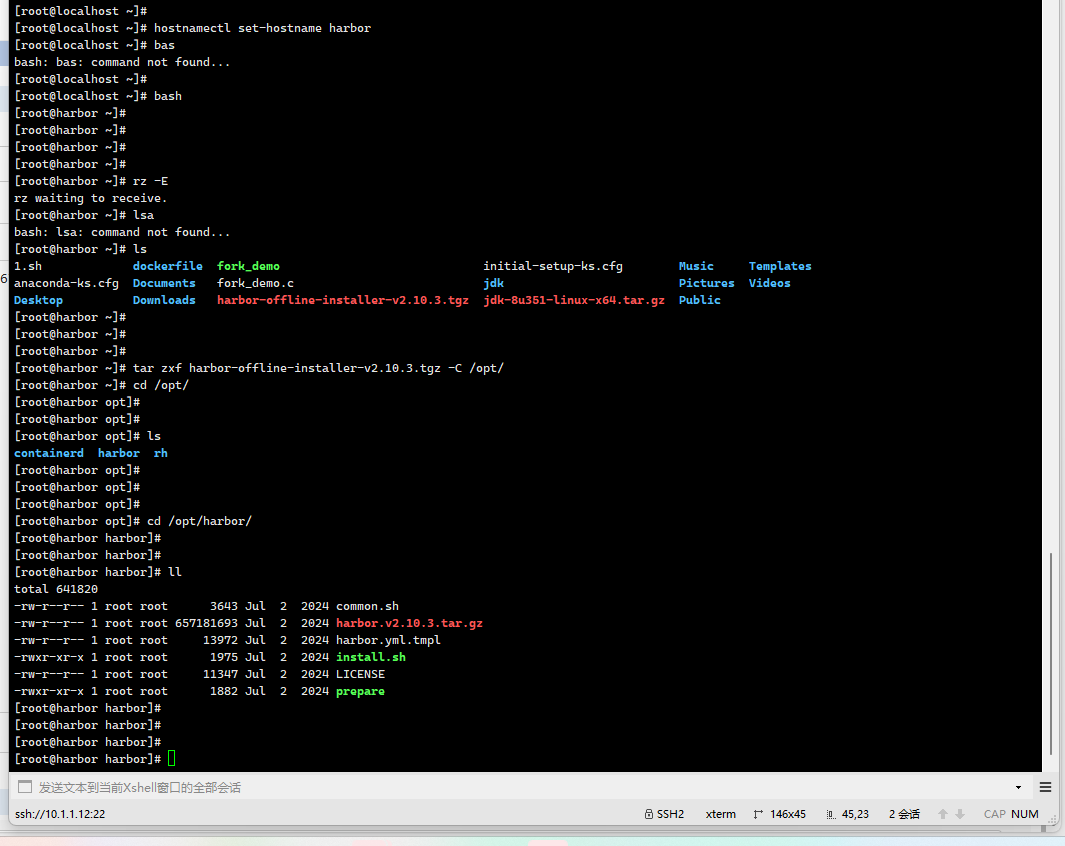The image size is (1065, 846).
Task: Click the Downloads directory name
Action: [164, 300]
